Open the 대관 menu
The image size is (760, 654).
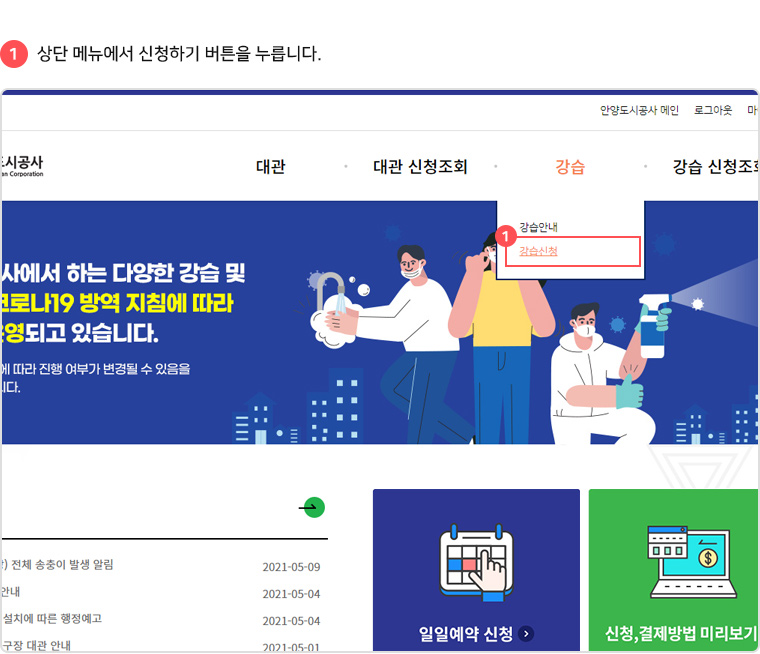pyautogui.click(x=270, y=167)
